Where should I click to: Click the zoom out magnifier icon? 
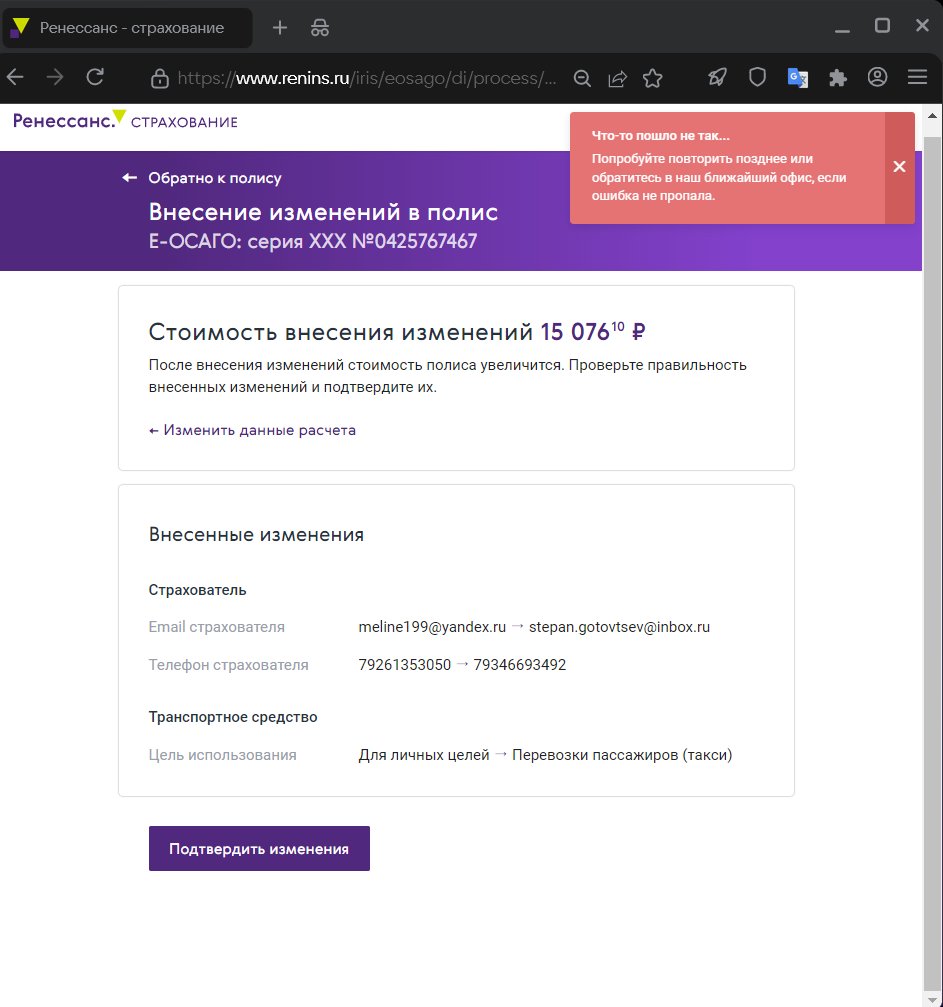582,78
